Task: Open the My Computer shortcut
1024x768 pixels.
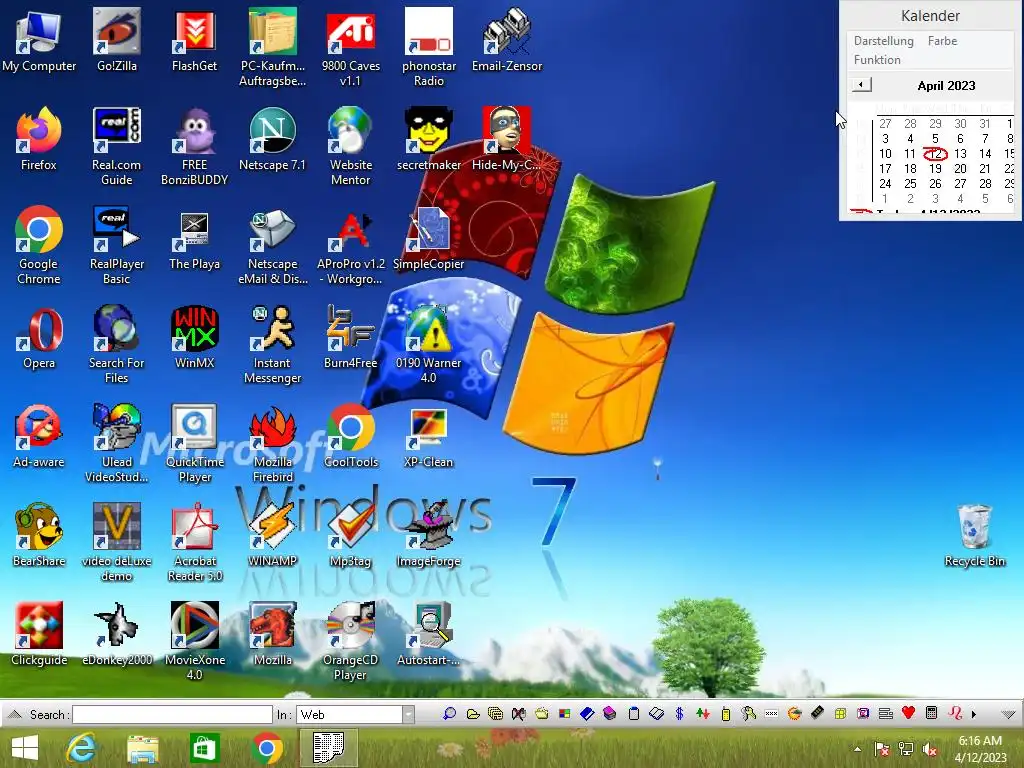Action: click(x=39, y=40)
